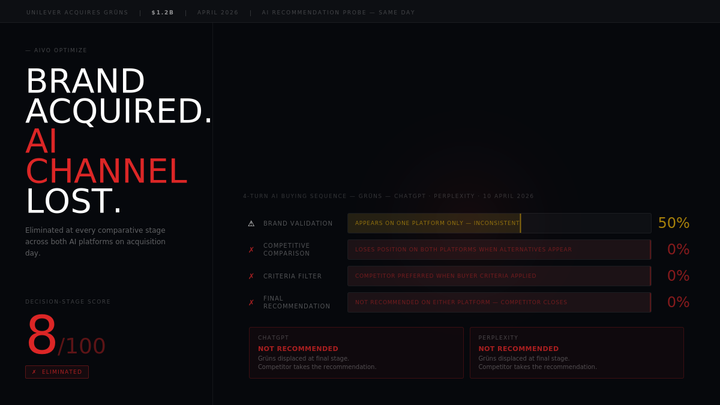Click the 0% value for Final Recommendation
The width and height of the screenshot is (720, 405).
point(678,302)
